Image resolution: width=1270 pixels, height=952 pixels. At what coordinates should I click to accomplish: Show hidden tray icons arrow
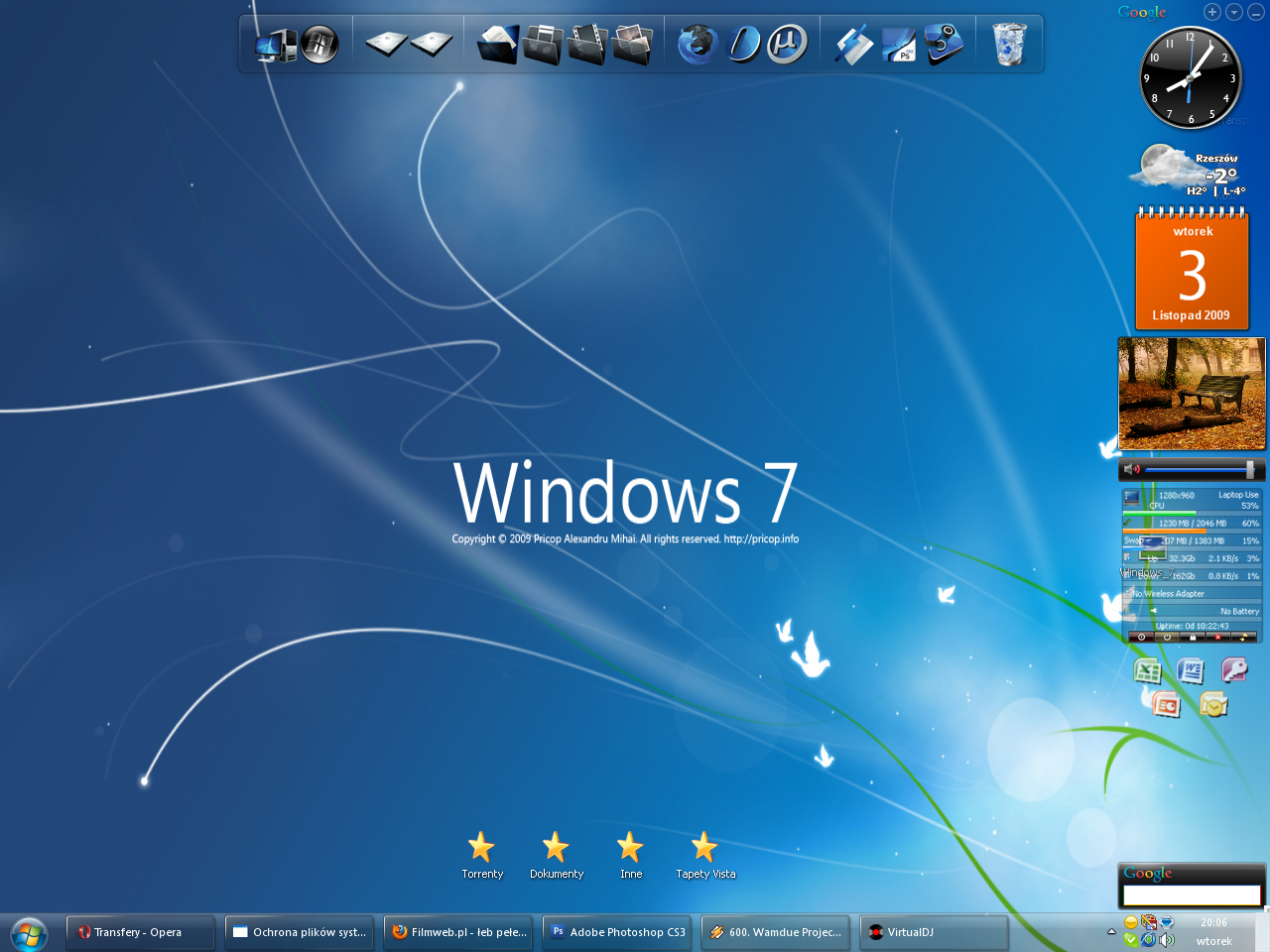click(1111, 931)
